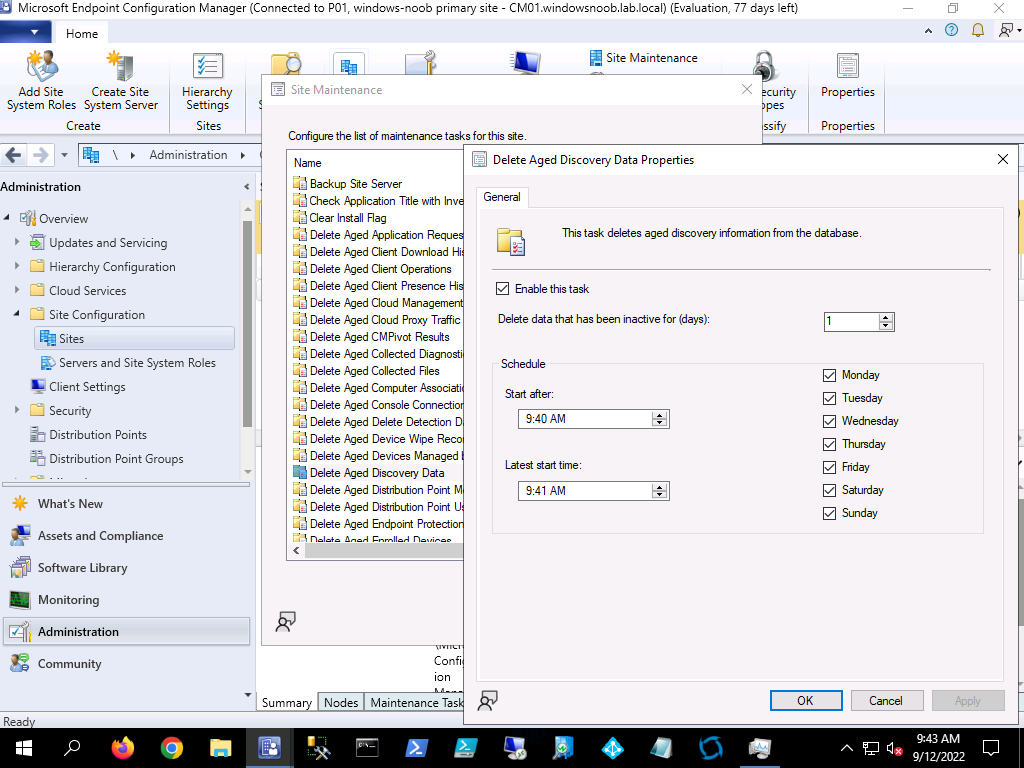Open File Explorer from the taskbar
This screenshot has width=1024, height=768.
pos(221,748)
